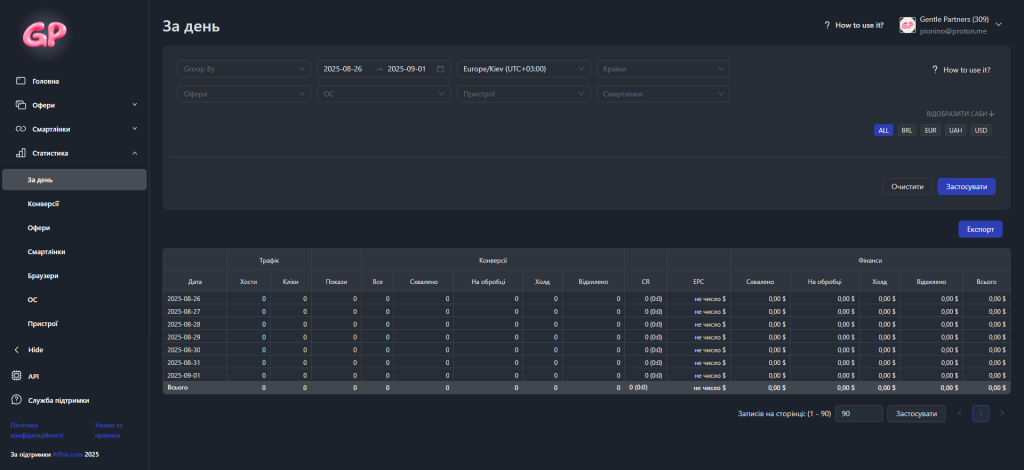Click the Служба підтримки question mark icon

pos(16,400)
